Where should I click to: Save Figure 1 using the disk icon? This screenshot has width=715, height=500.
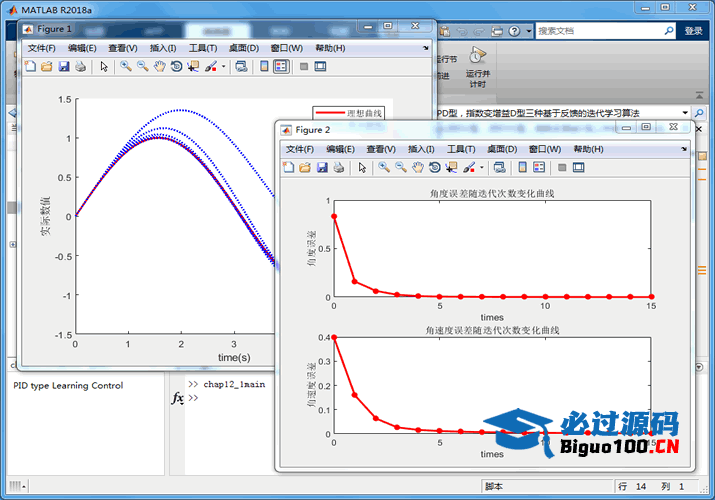click(64, 67)
